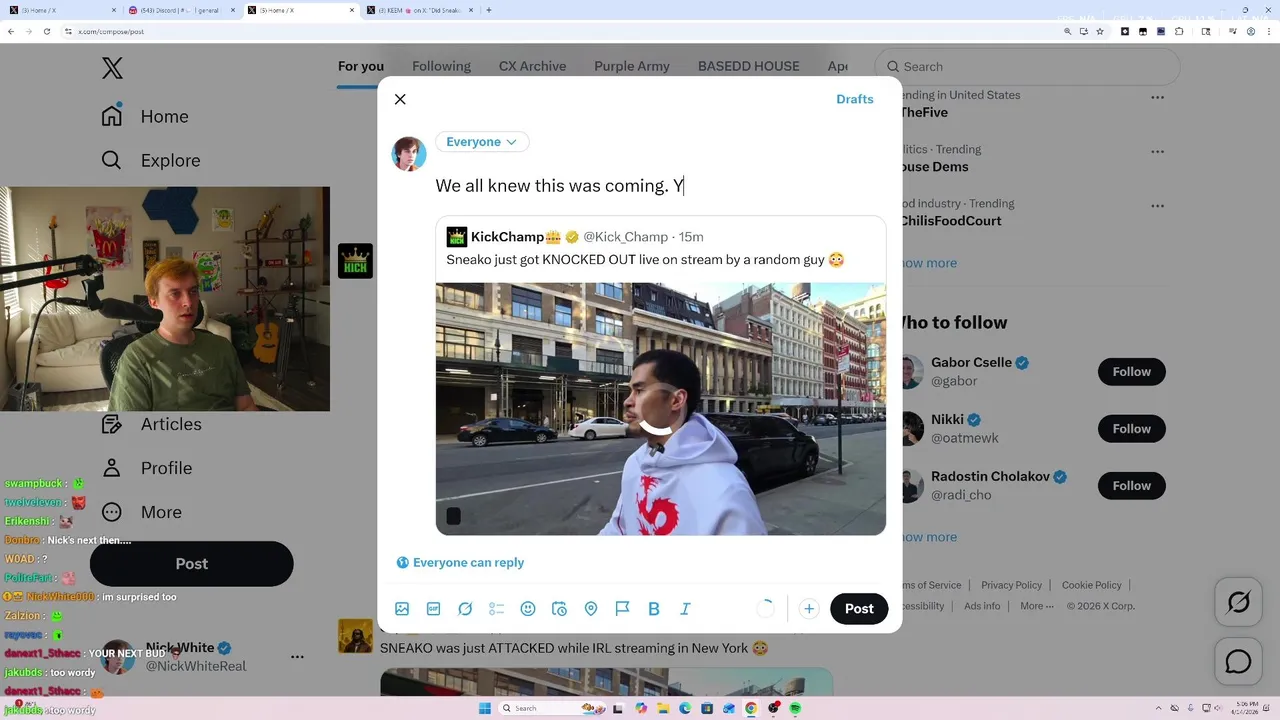Viewport: 1280px width, 720px height.
Task: Reload the page in Chrome
Action: click(x=46, y=31)
